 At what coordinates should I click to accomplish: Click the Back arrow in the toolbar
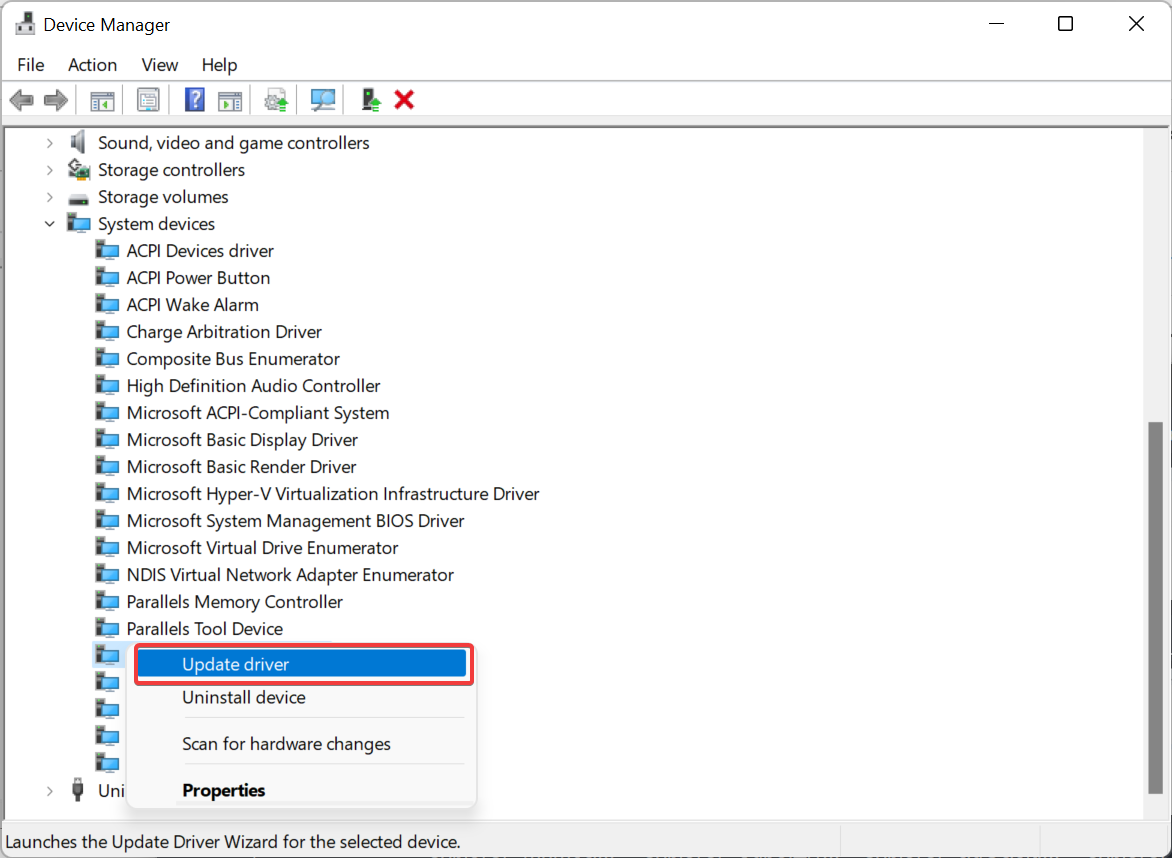click(22, 99)
